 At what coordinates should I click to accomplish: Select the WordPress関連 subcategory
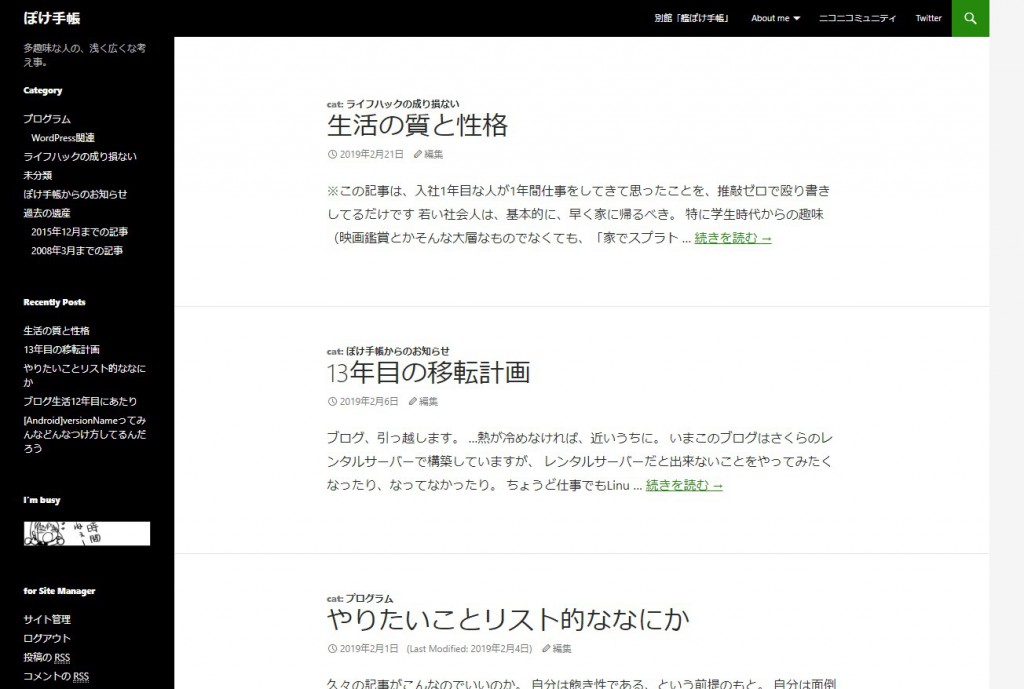63,138
